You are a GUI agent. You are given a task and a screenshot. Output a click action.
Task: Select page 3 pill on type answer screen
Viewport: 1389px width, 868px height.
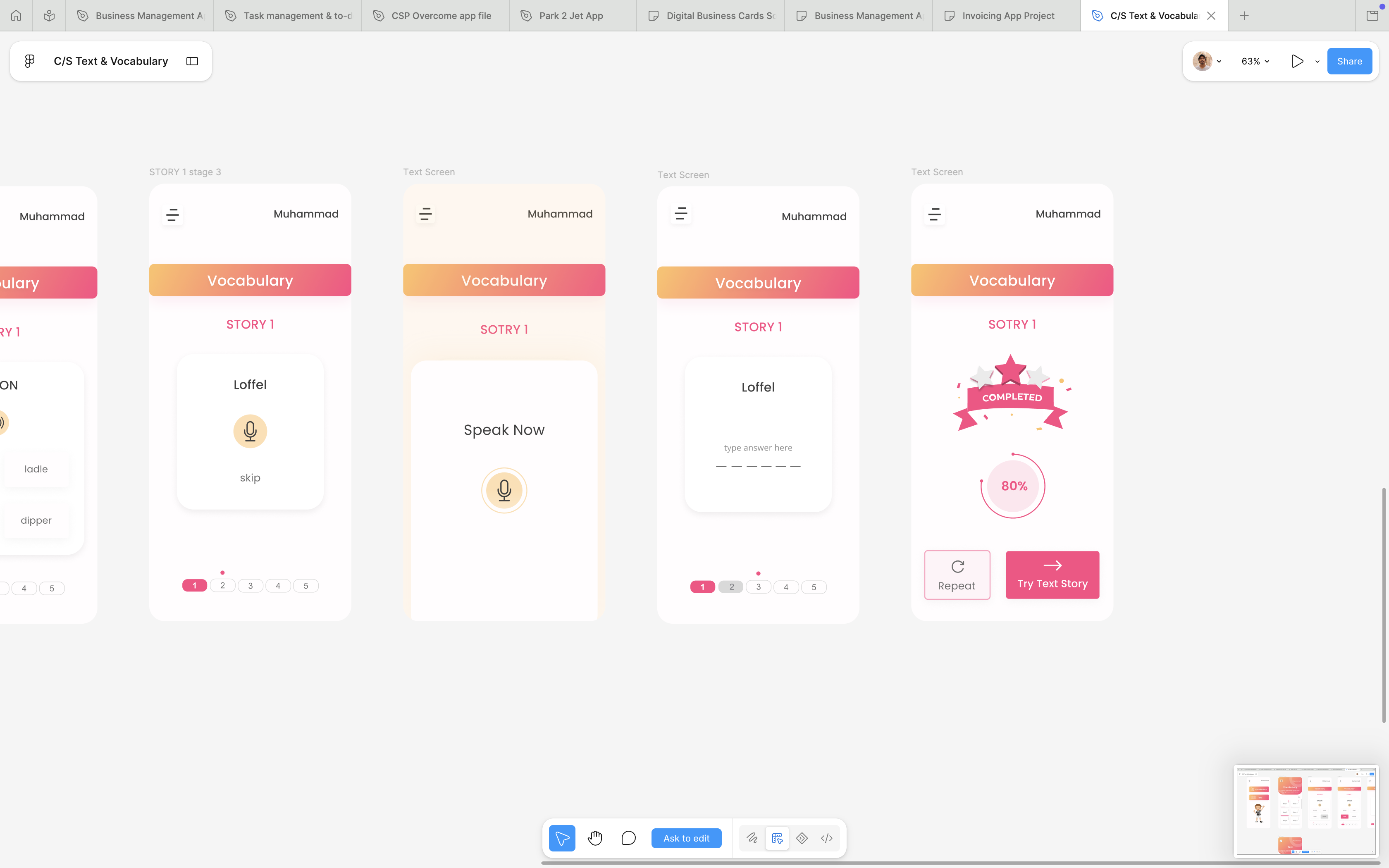(758, 587)
